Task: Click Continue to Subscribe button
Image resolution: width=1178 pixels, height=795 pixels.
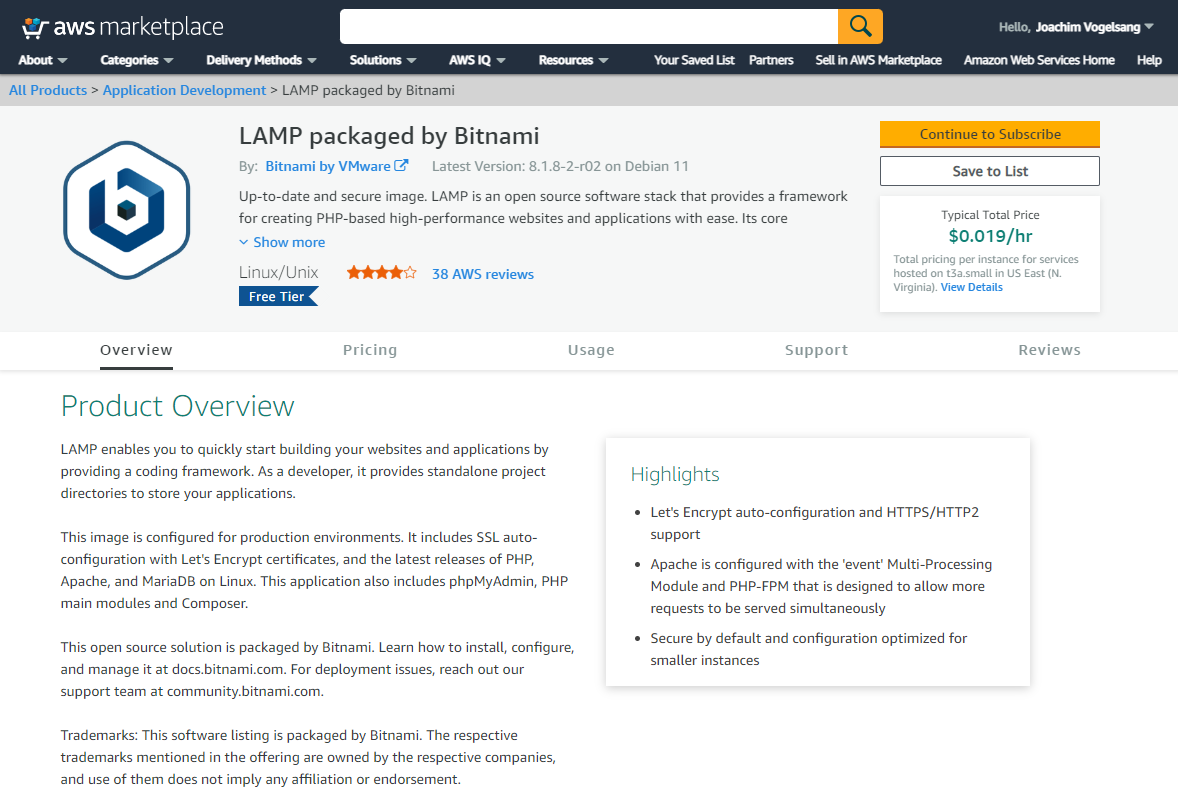Action: 989,134
